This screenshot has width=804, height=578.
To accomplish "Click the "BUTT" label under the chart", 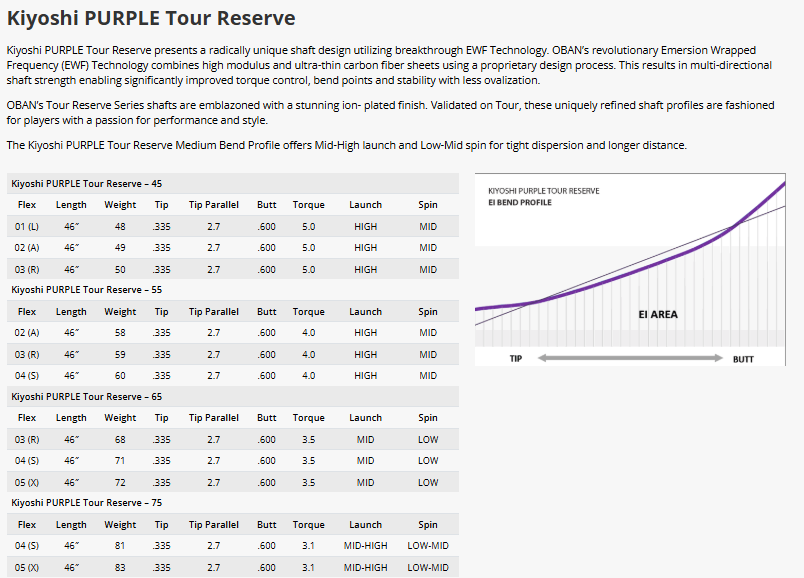I will (742, 358).
